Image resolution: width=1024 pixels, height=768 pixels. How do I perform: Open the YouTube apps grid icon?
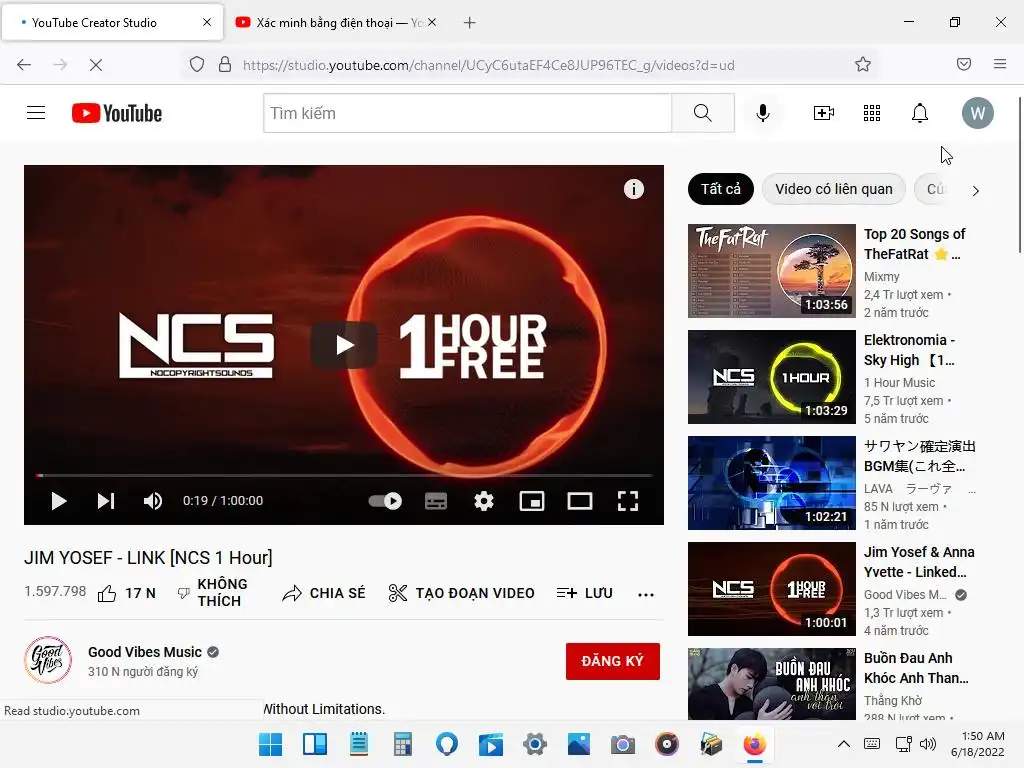872,113
